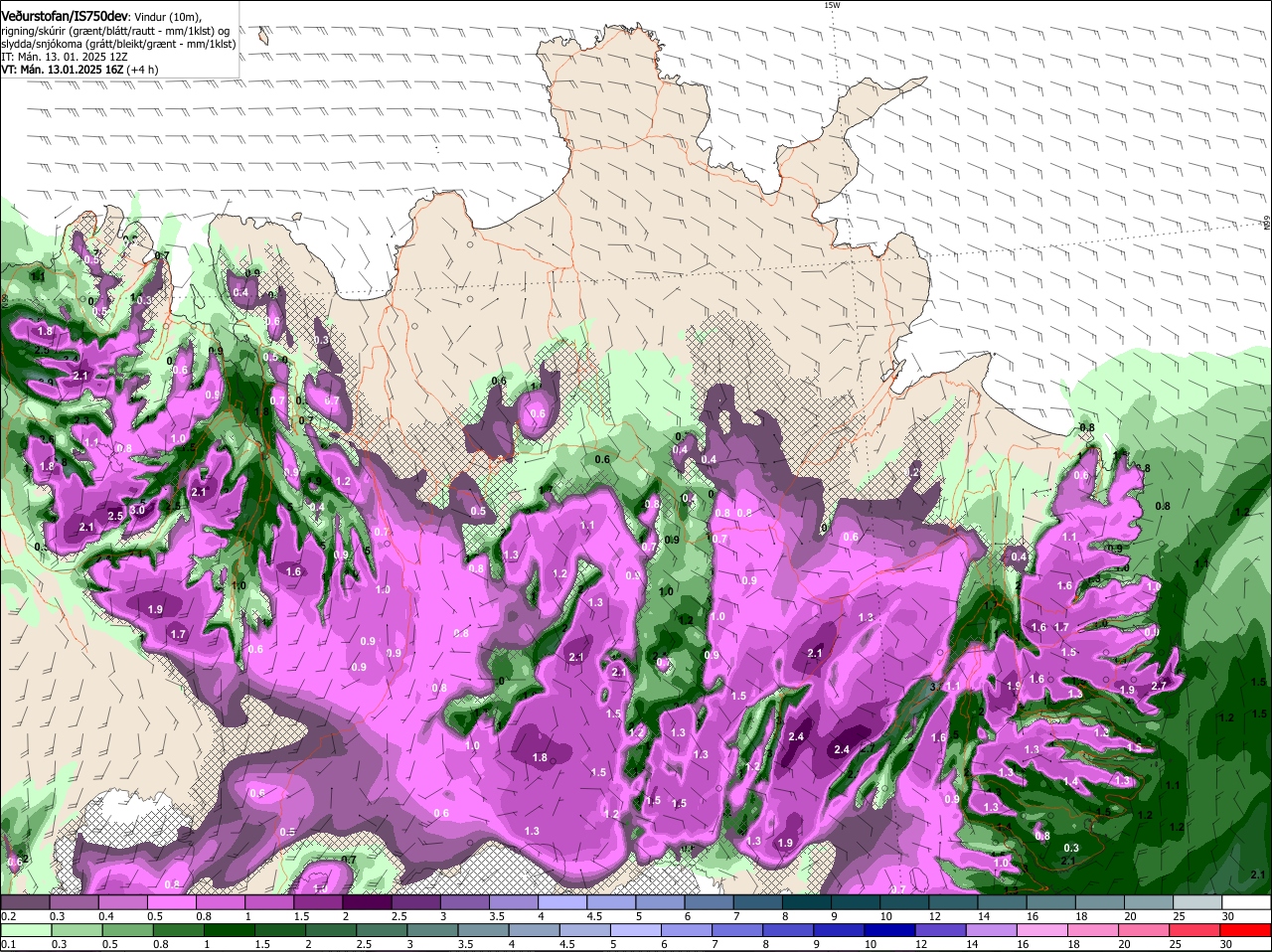1272x952 pixels.
Task: Select the upper legend swatch between 6 and 7
Action: point(709,903)
